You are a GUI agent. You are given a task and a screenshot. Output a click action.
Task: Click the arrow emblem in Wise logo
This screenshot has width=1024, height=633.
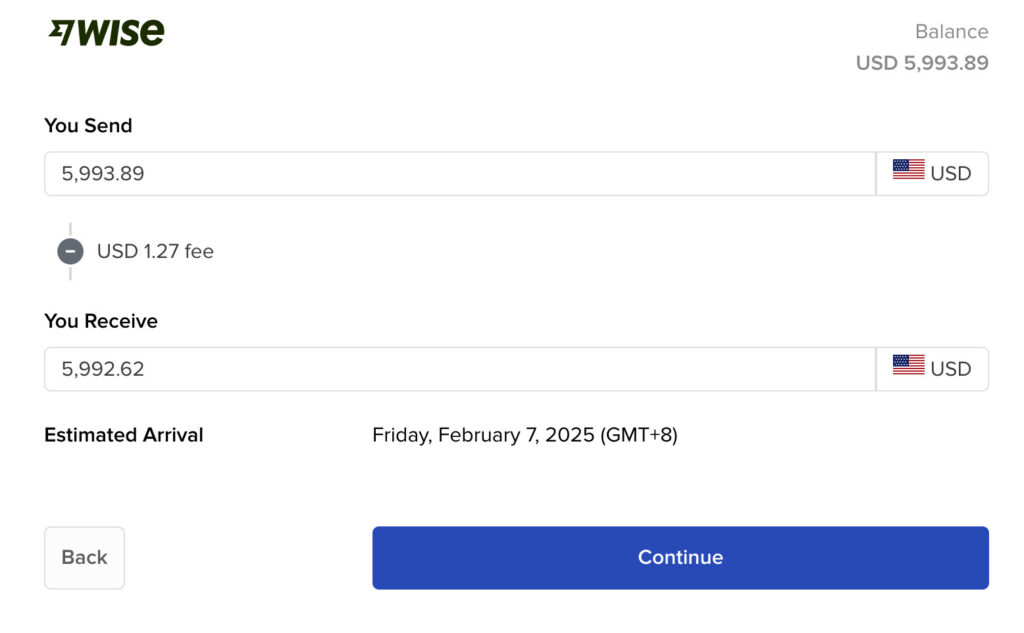(62, 33)
